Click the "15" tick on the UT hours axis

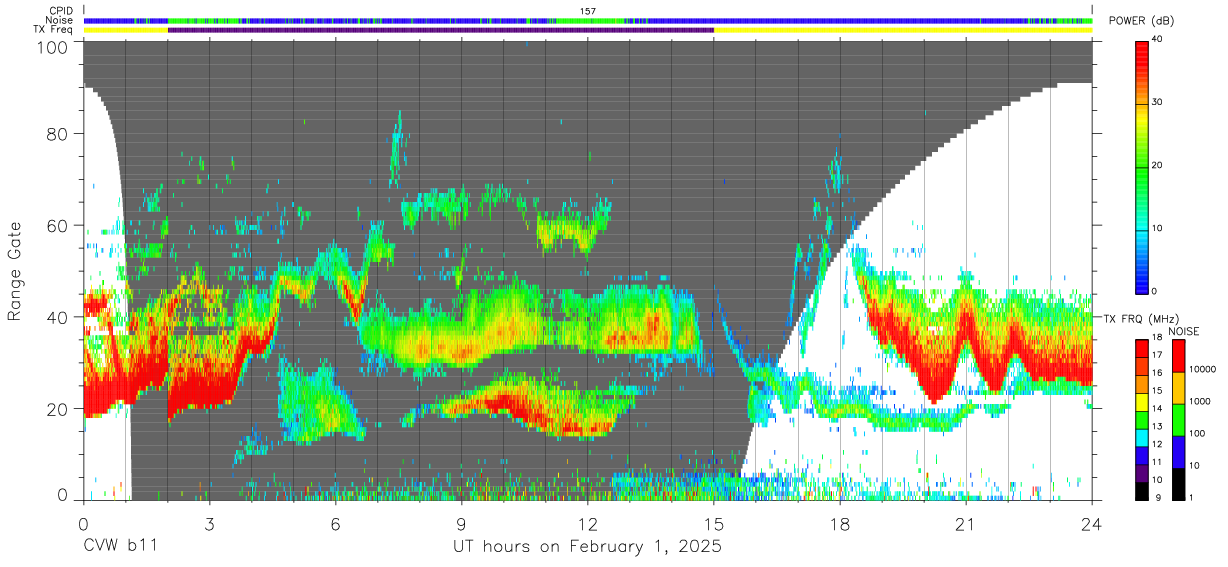(x=714, y=523)
